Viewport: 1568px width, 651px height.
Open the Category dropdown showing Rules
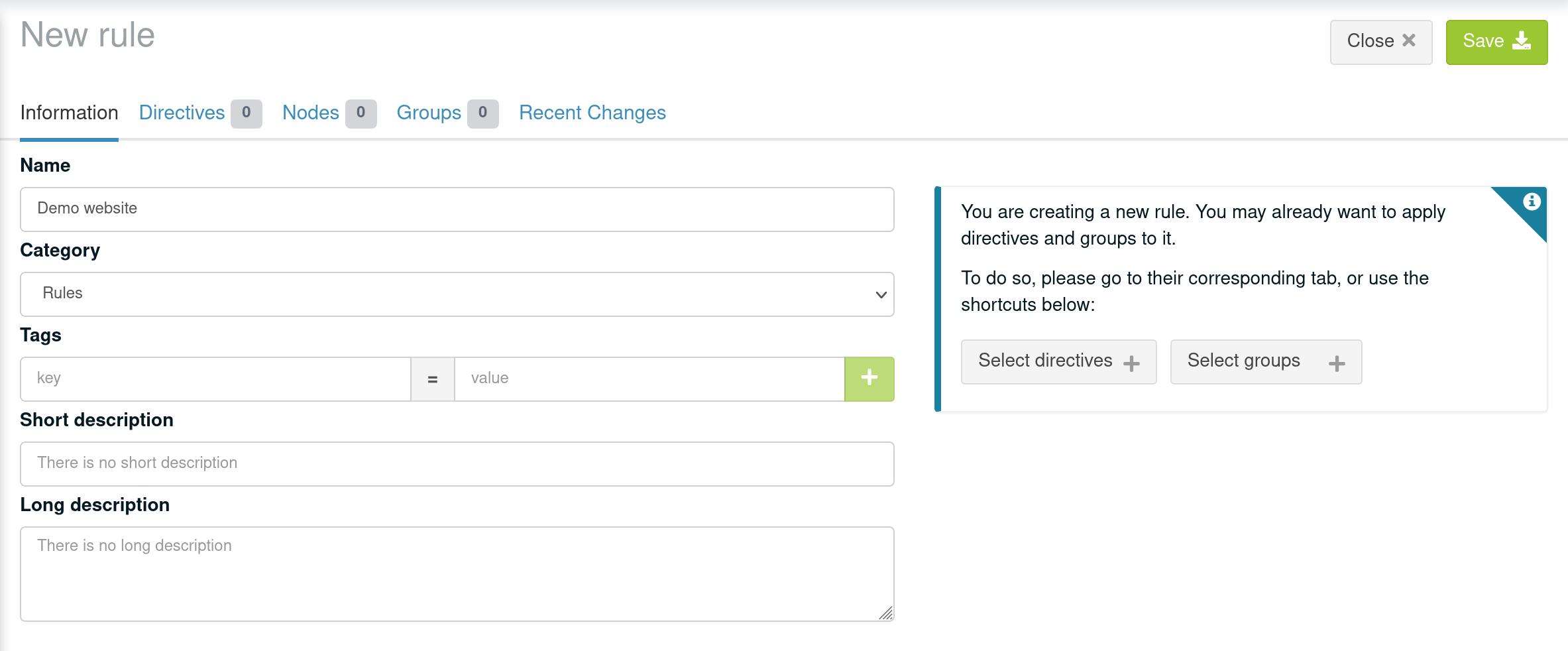click(457, 294)
